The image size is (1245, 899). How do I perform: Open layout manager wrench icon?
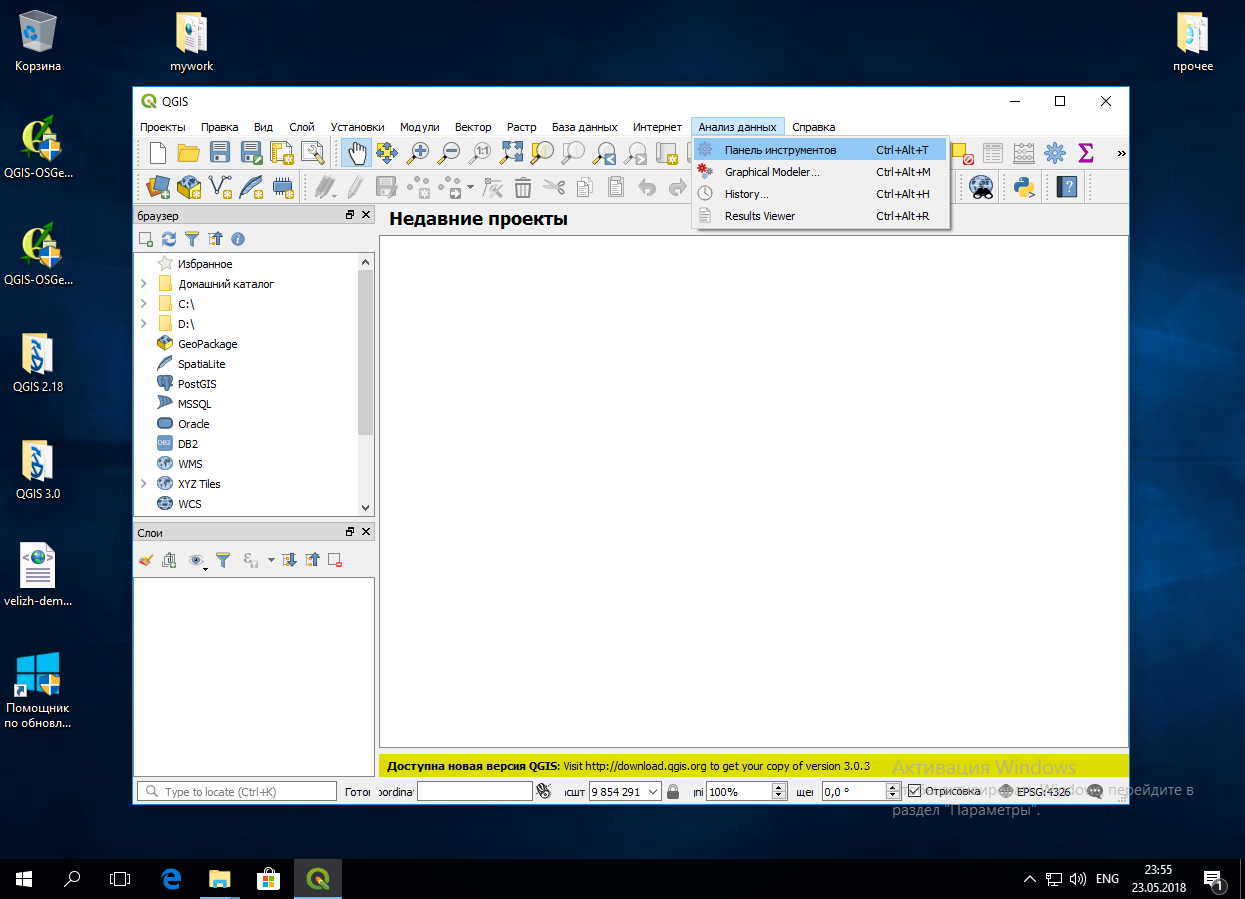[313, 153]
